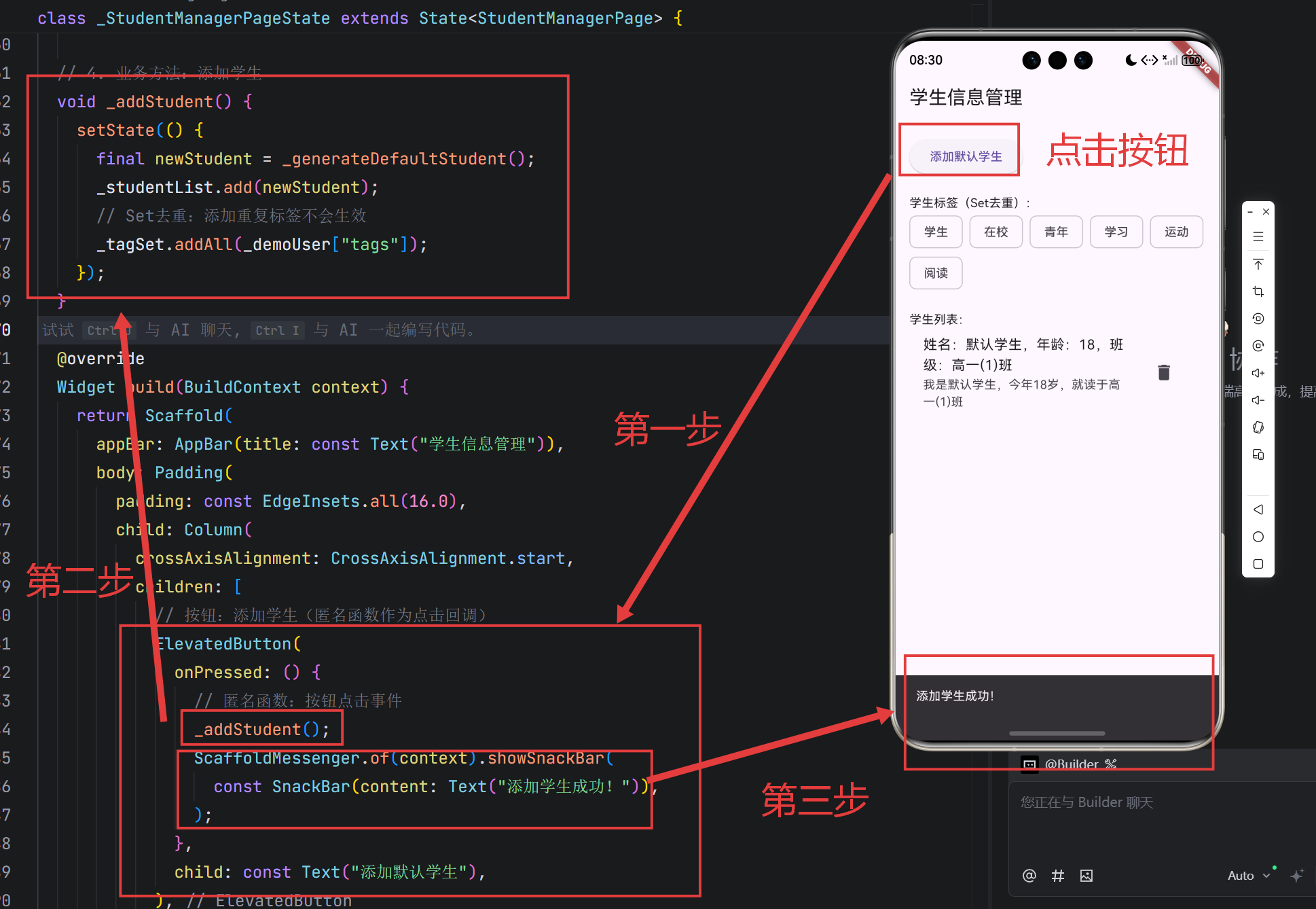Open the mirror toolbar hamburger menu
The image size is (1316, 909).
1258,237
